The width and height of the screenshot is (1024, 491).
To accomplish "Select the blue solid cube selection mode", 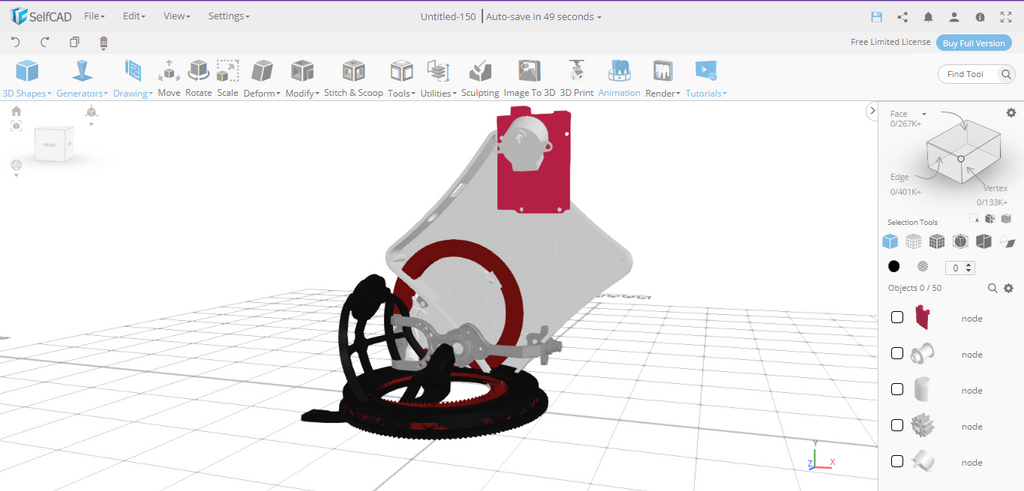I will [889, 242].
